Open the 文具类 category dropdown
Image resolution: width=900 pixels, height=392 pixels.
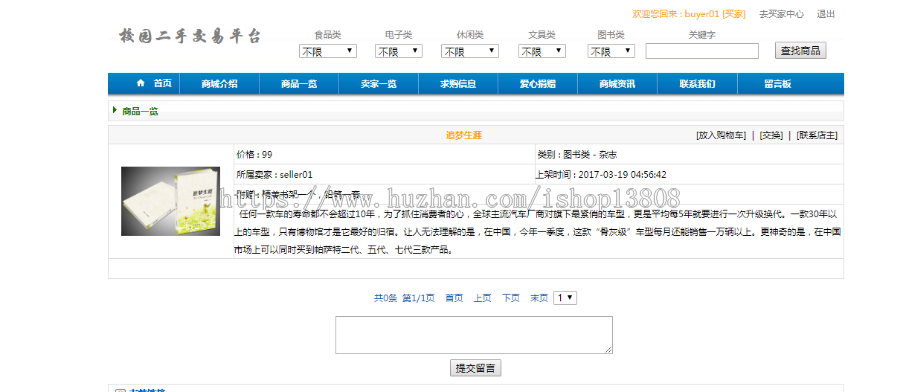[x=542, y=52]
